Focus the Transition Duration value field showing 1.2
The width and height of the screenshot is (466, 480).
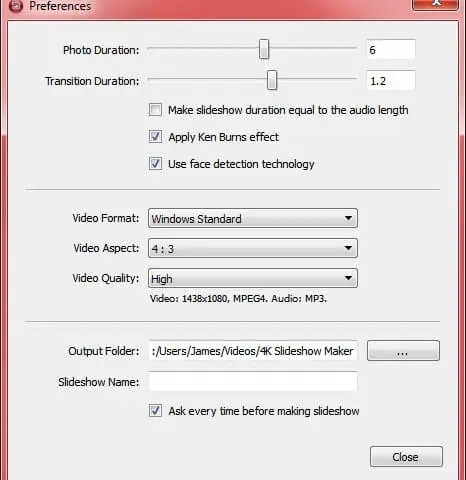pyautogui.click(x=391, y=80)
